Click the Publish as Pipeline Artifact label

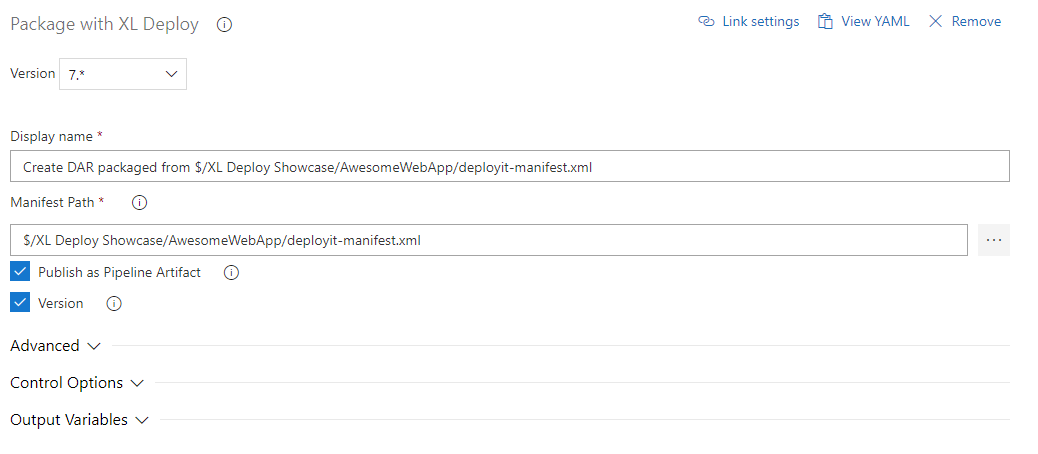tap(120, 272)
